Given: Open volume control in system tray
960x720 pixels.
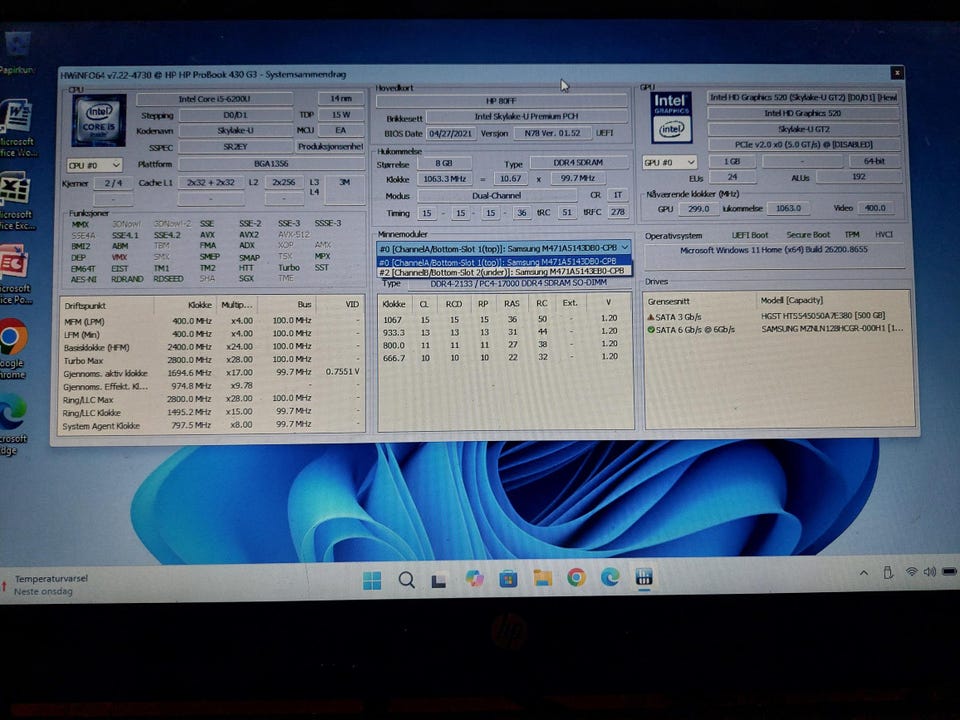Looking at the screenshot, I should click(x=929, y=572).
